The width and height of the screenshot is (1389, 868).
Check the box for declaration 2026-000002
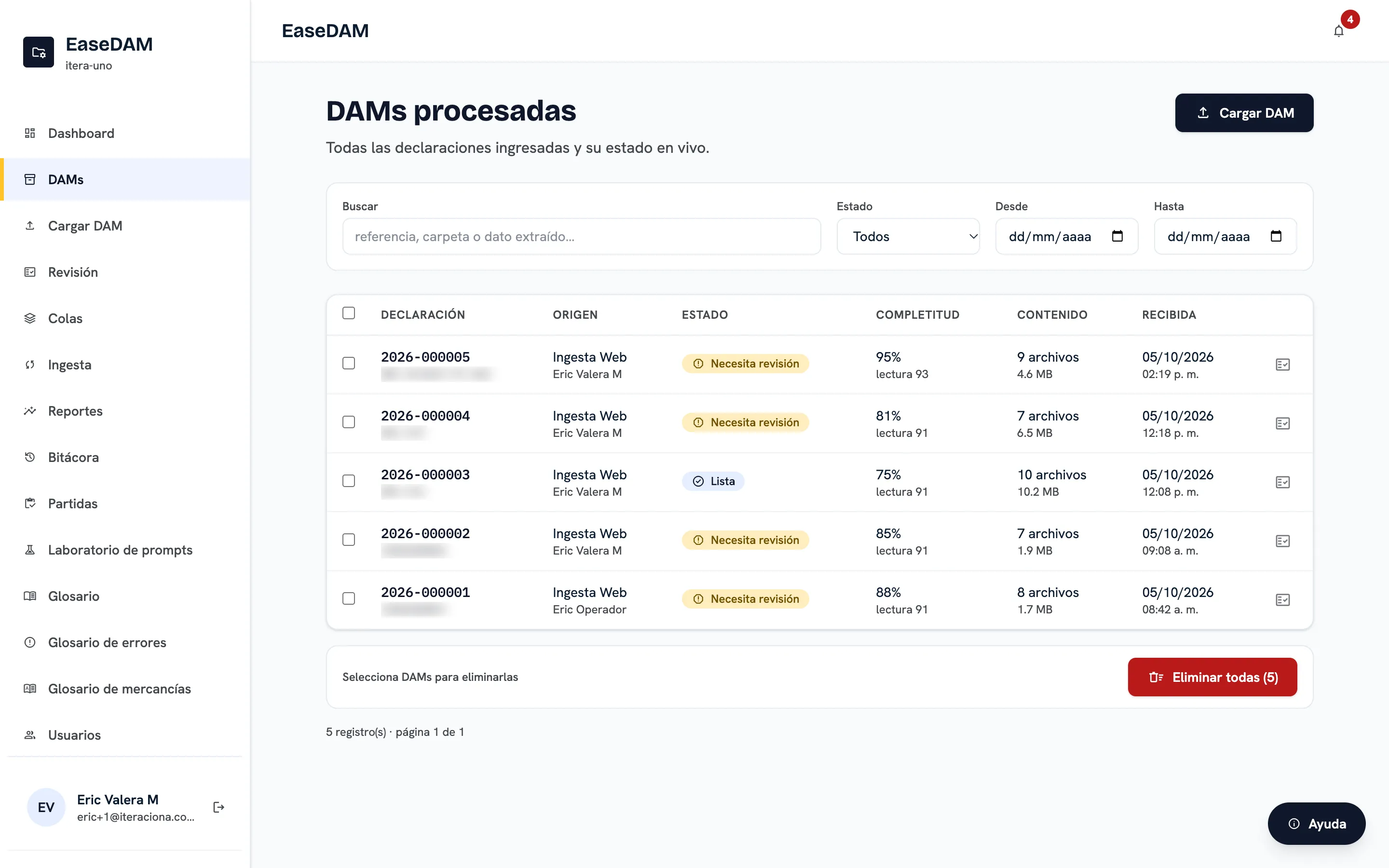348,540
